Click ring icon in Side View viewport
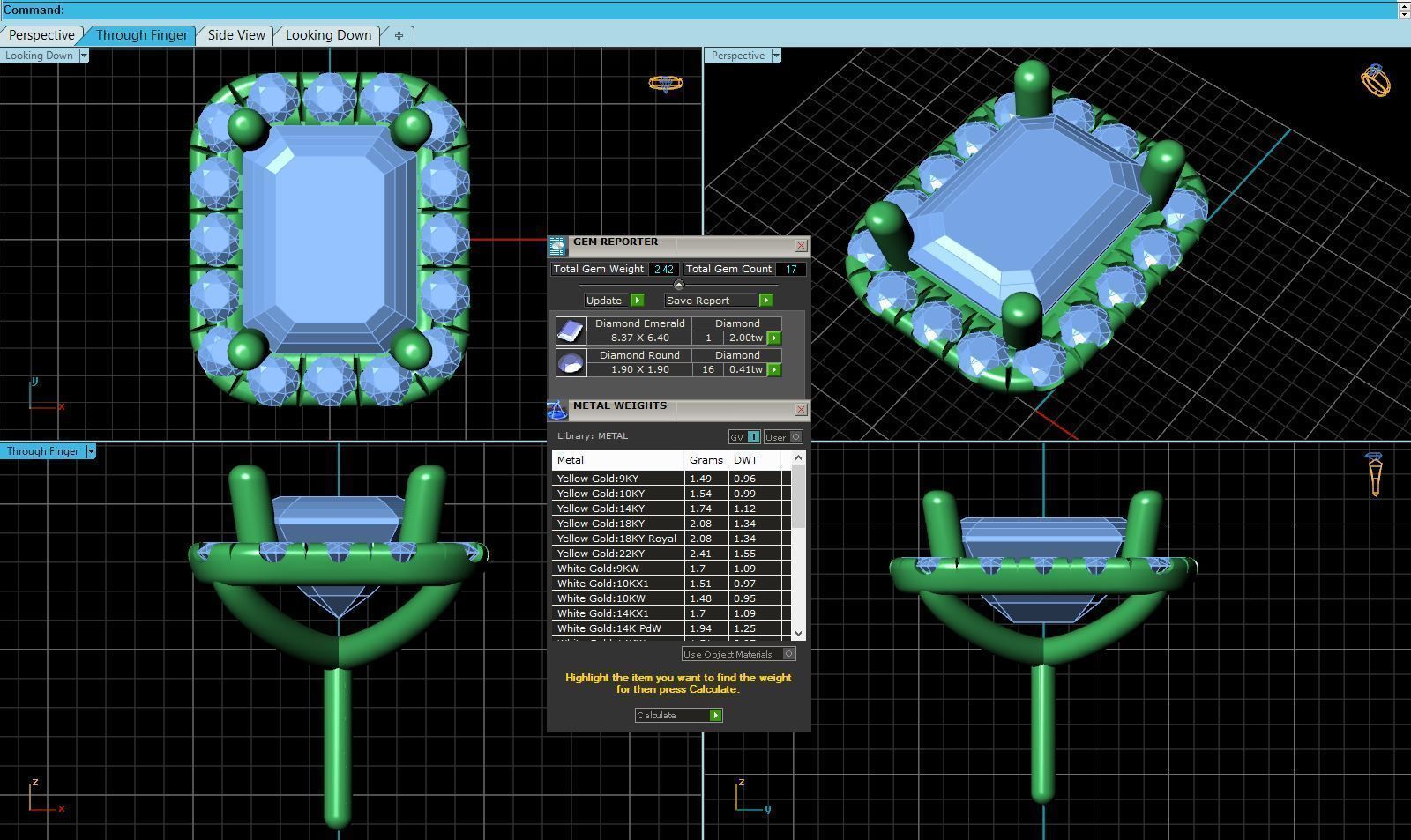This screenshot has height=840, width=1411. tap(1374, 474)
